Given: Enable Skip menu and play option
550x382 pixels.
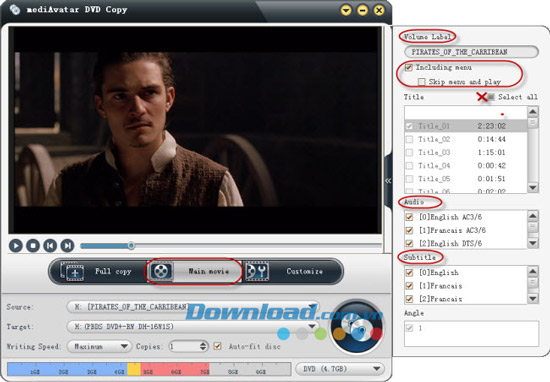Looking at the screenshot, I should coord(422,82).
